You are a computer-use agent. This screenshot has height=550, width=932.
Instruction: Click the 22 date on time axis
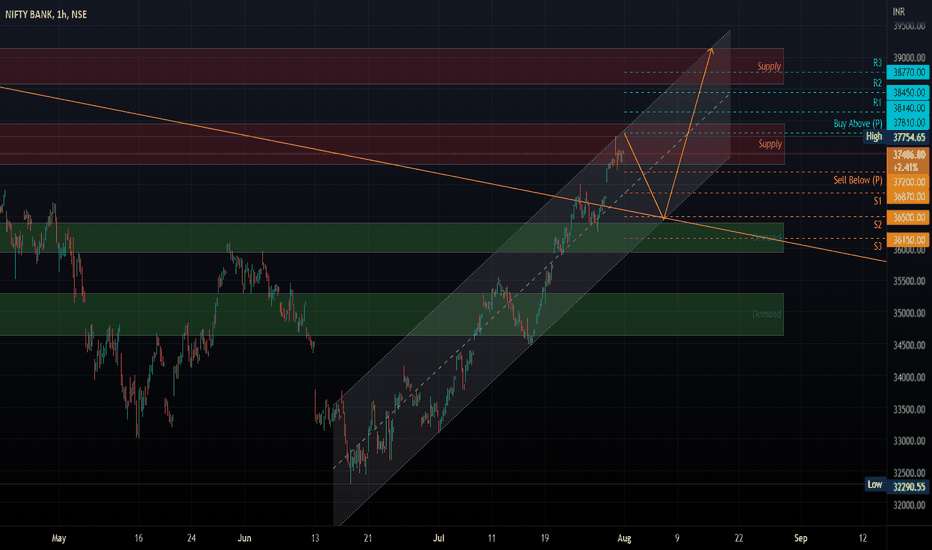pos(739,538)
